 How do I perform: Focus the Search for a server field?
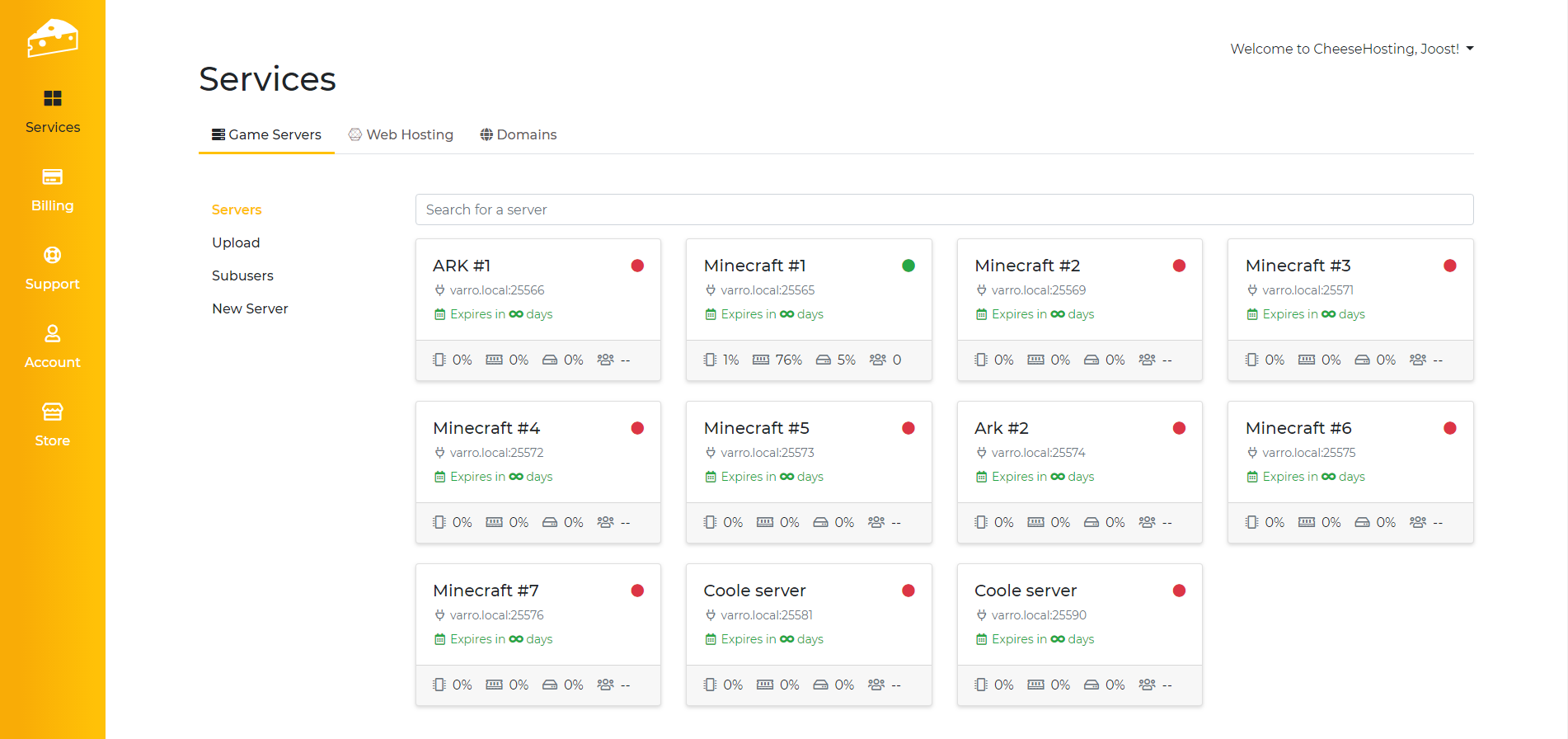(944, 209)
